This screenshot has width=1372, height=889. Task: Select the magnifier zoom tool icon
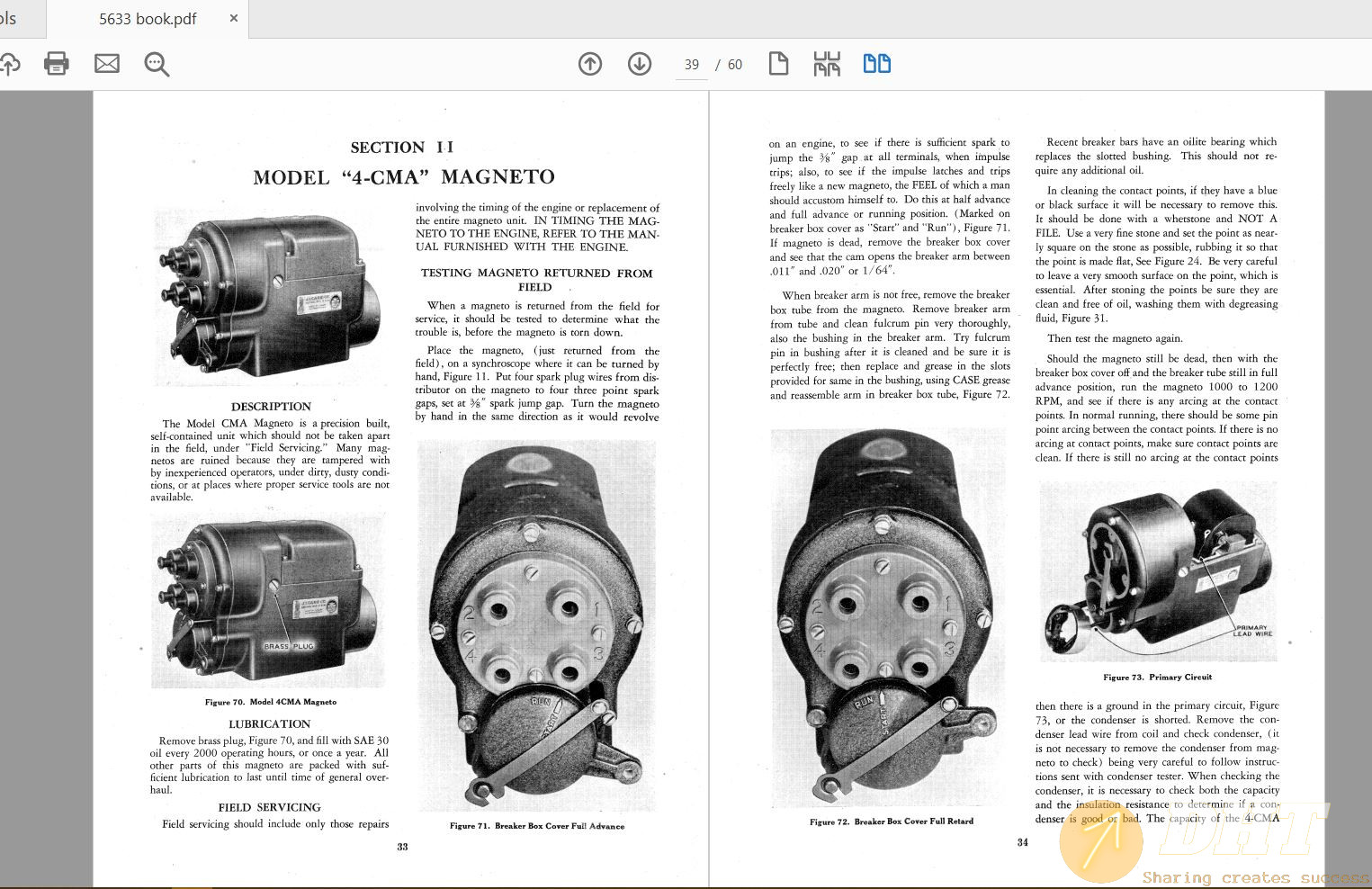point(157,64)
